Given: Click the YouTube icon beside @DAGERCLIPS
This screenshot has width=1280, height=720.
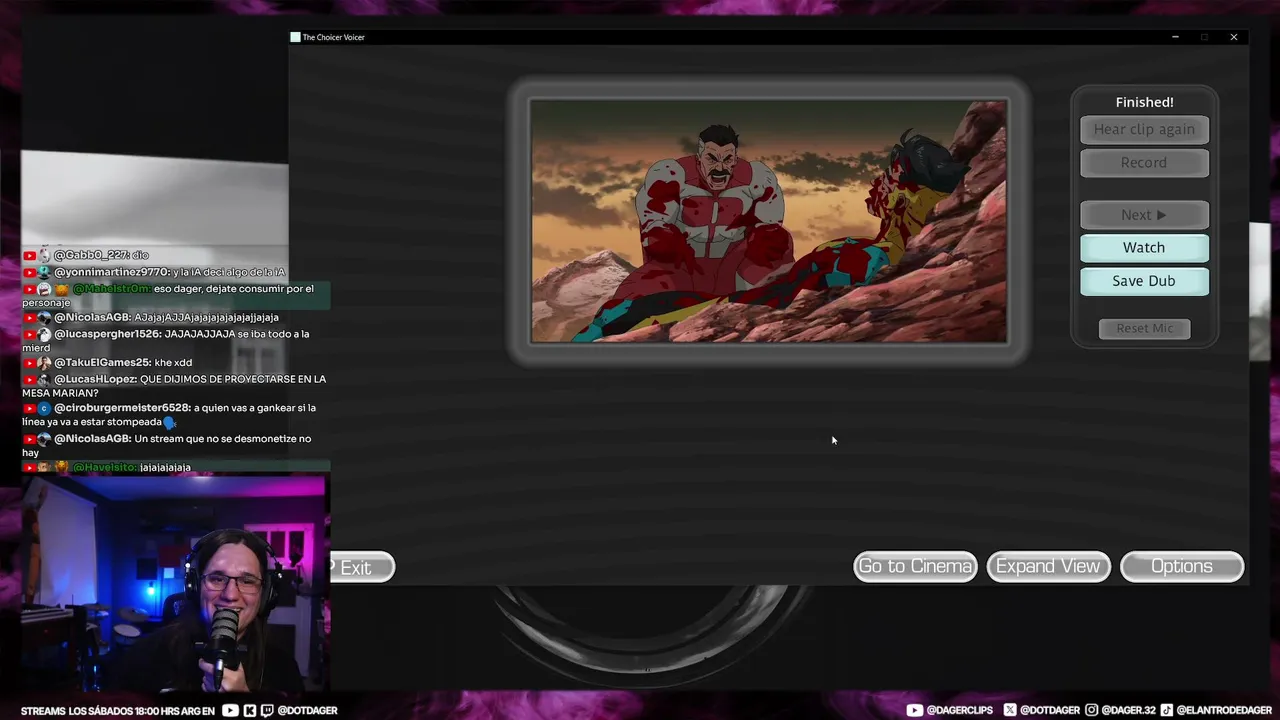Looking at the screenshot, I should point(915,711).
